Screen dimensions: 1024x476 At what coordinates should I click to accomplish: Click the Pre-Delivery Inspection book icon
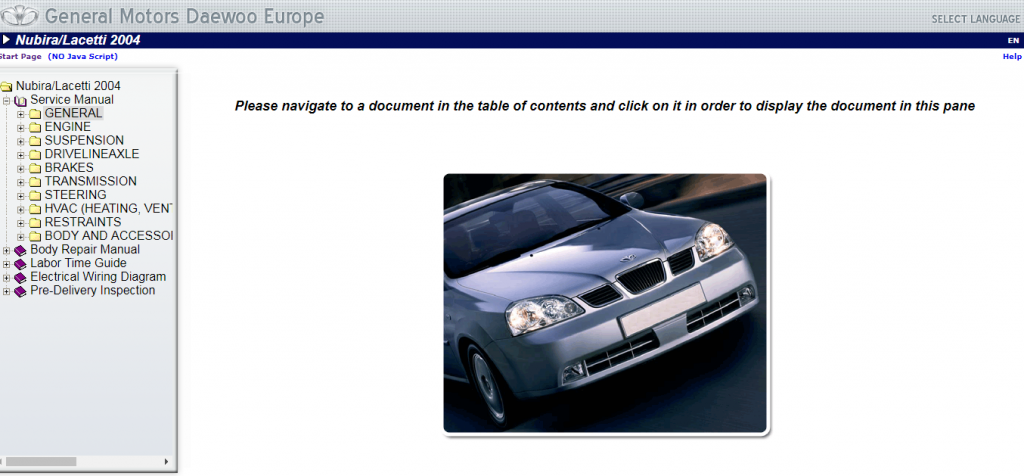[21, 291]
